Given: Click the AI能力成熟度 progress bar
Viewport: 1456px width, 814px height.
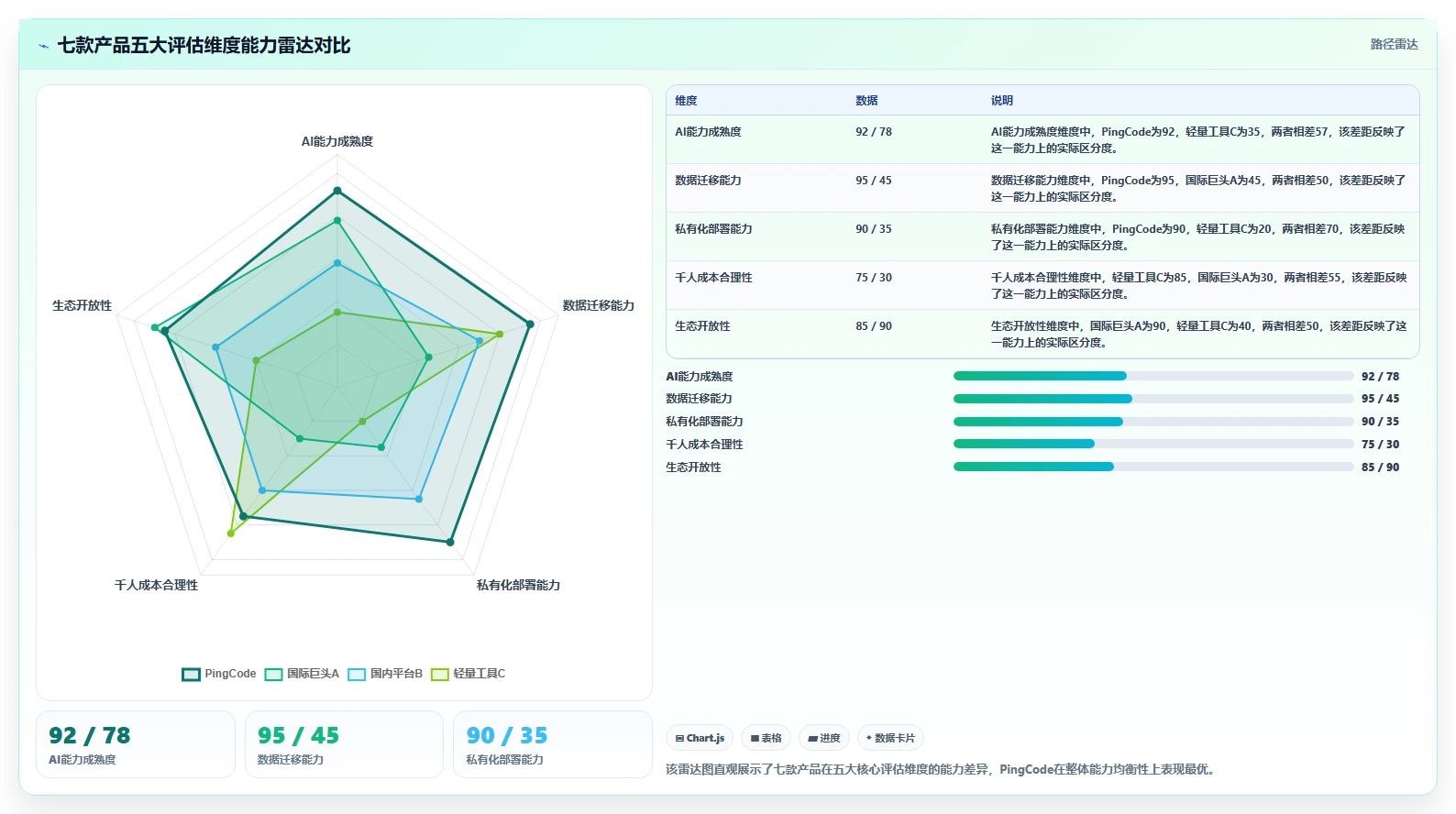Looking at the screenshot, I should [1153, 376].
